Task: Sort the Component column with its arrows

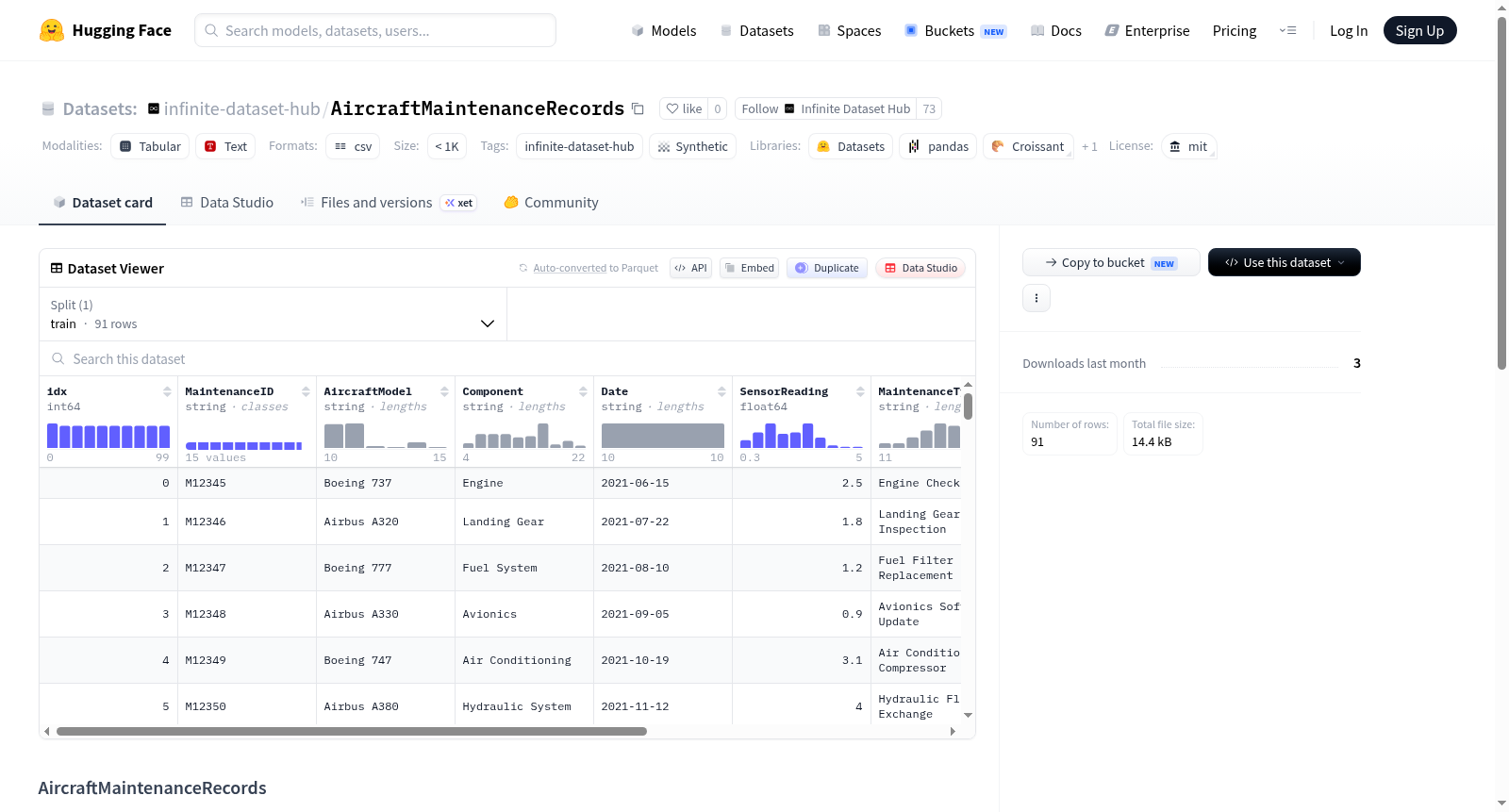Action: pyautogui.click(x=583, y=391)
